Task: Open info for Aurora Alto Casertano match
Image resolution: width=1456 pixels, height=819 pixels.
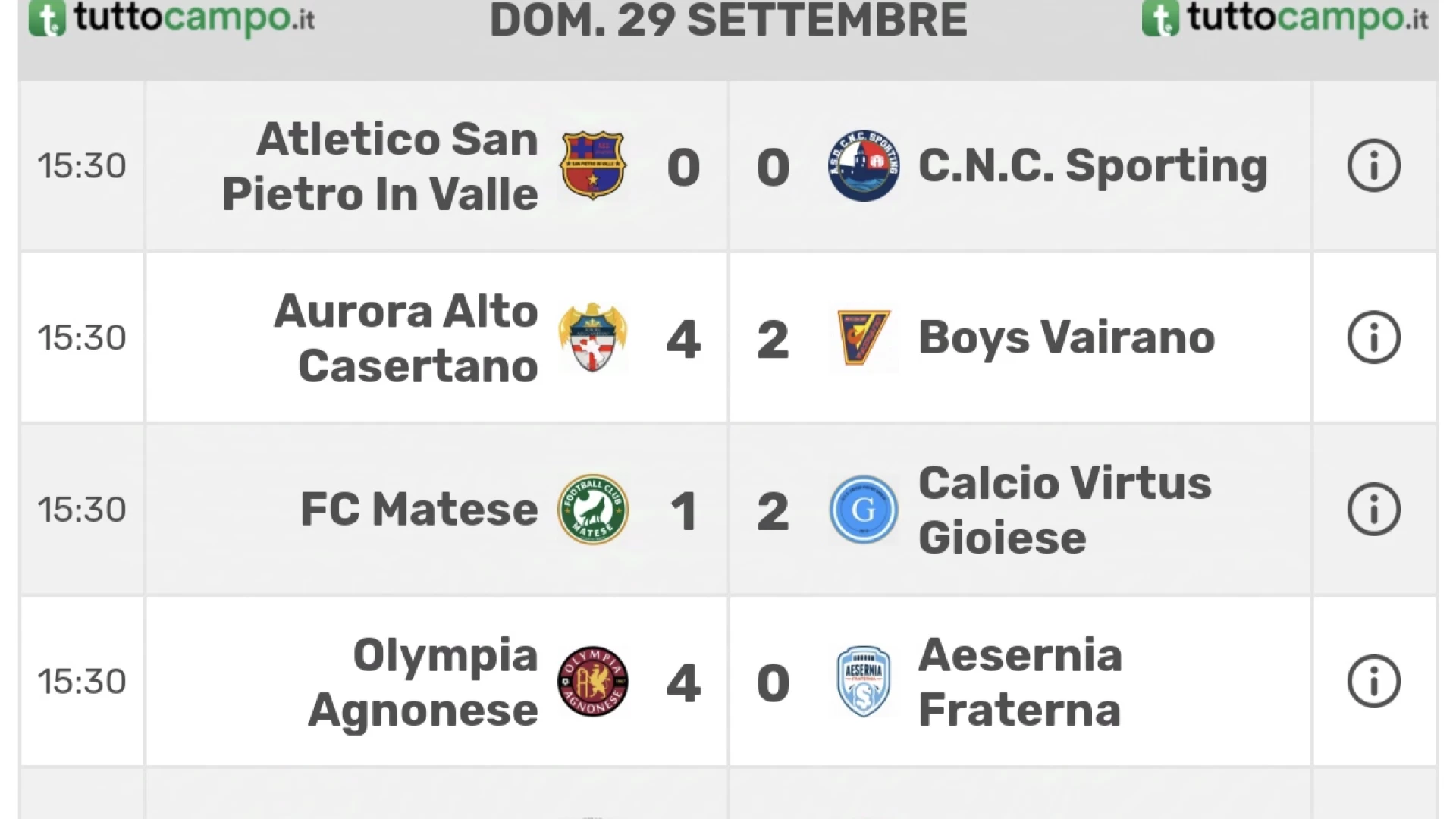Action: click(x=1373, y=337)
